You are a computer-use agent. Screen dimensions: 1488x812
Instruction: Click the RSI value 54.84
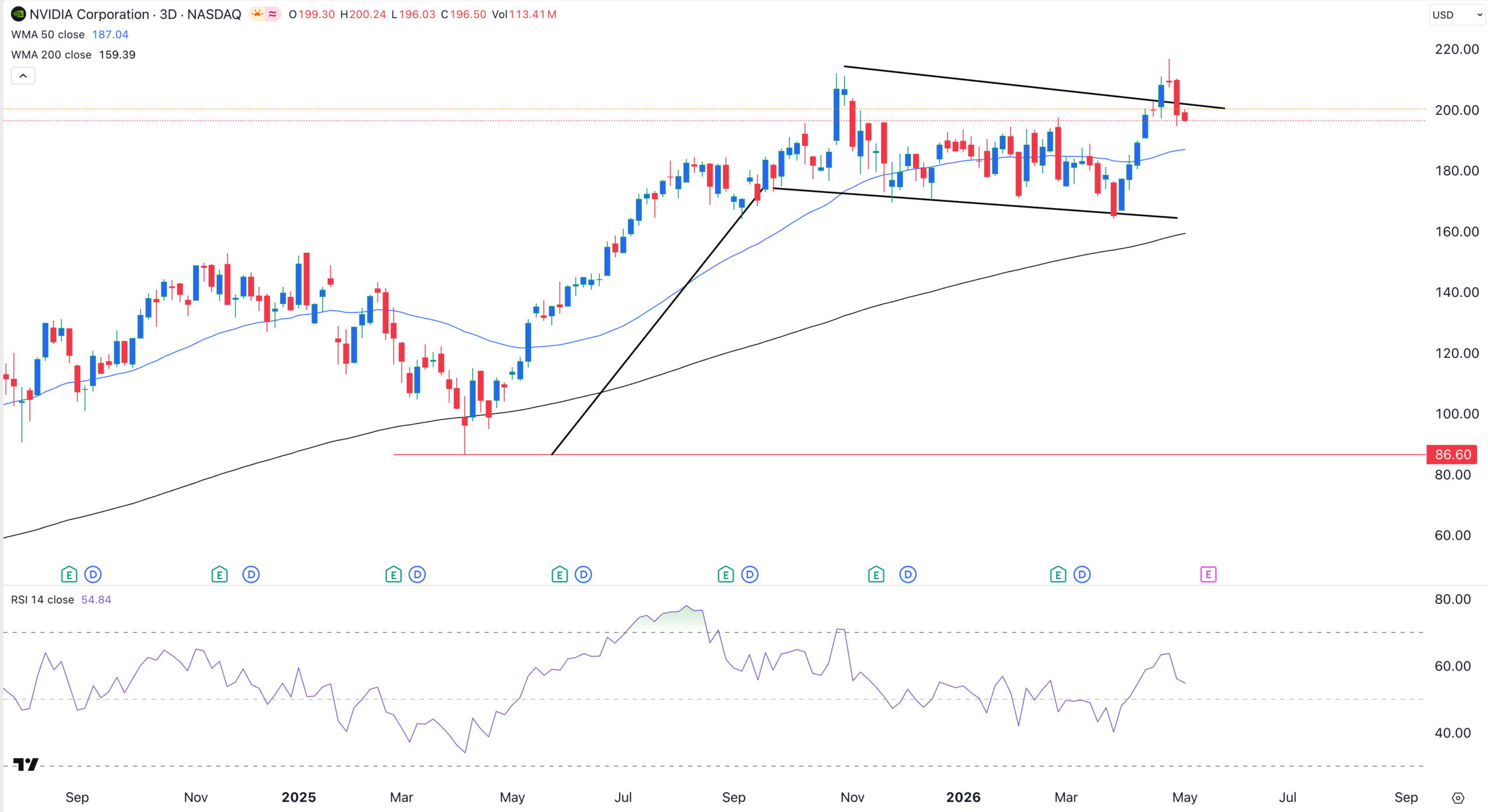pyautogui.click(x=96, y=599)
